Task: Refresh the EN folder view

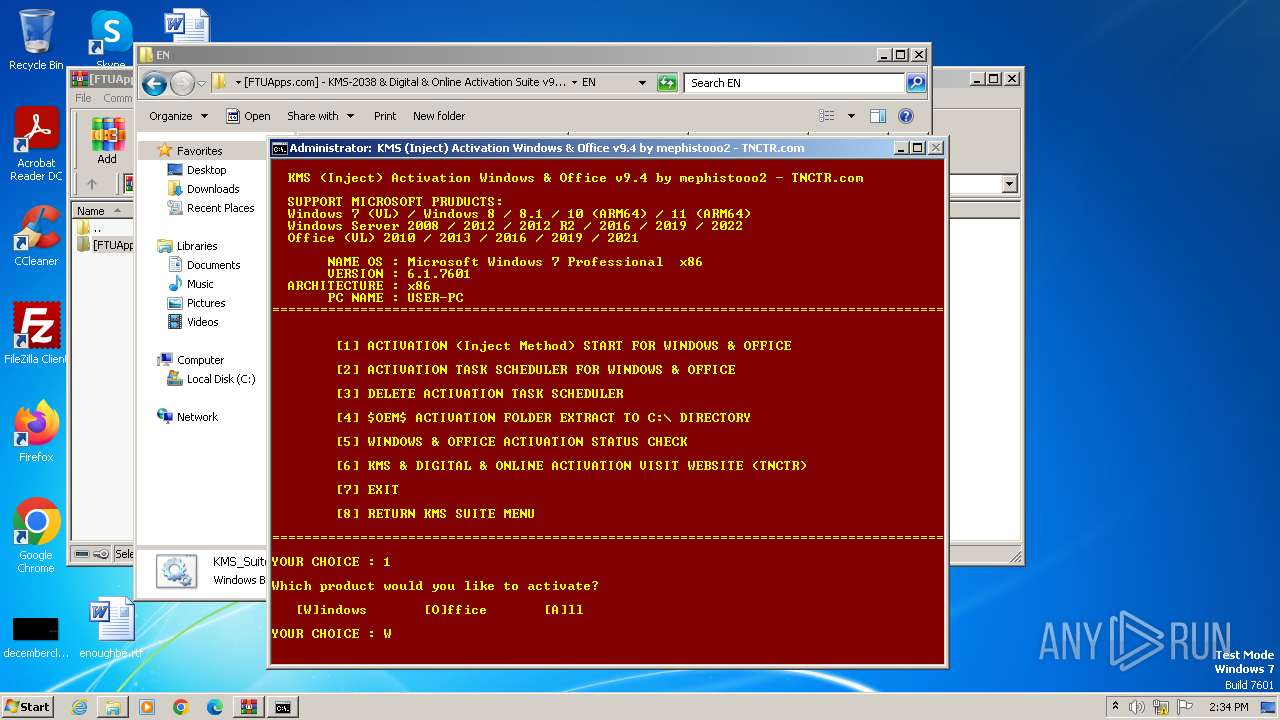Action: pos(667,83)
